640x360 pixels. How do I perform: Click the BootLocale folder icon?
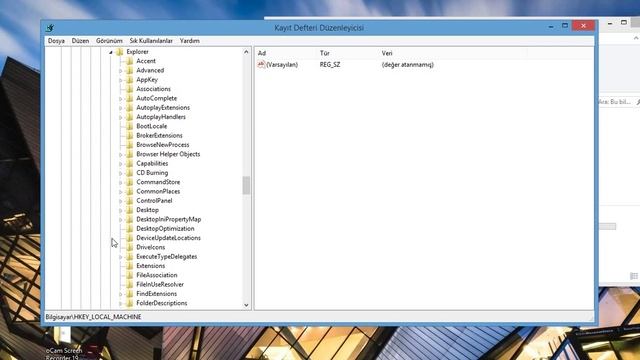(129, 126)
